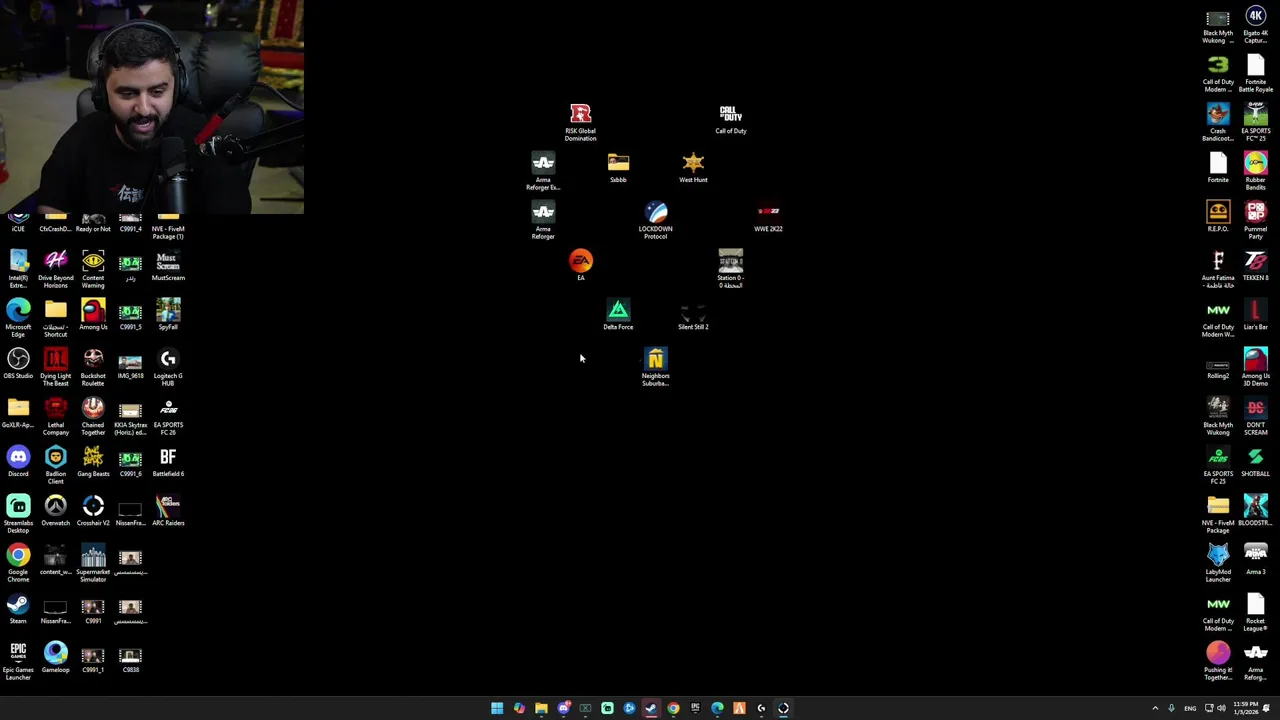Select the IMG_9618 file
This screenshot has height=720, width=1280.
click(130, 364)
